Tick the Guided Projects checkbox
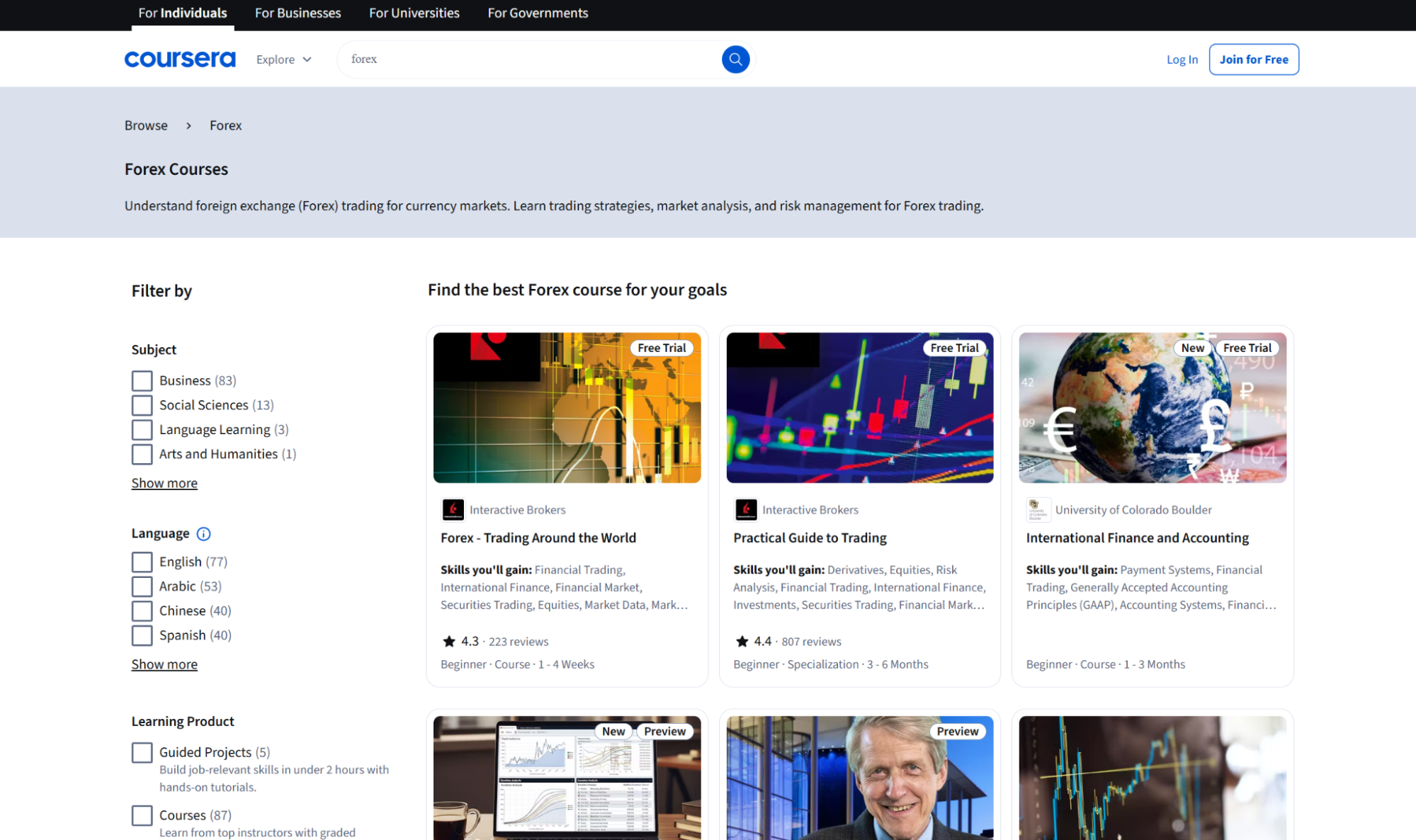The image size is (1416, 840). tap(142, 752)
